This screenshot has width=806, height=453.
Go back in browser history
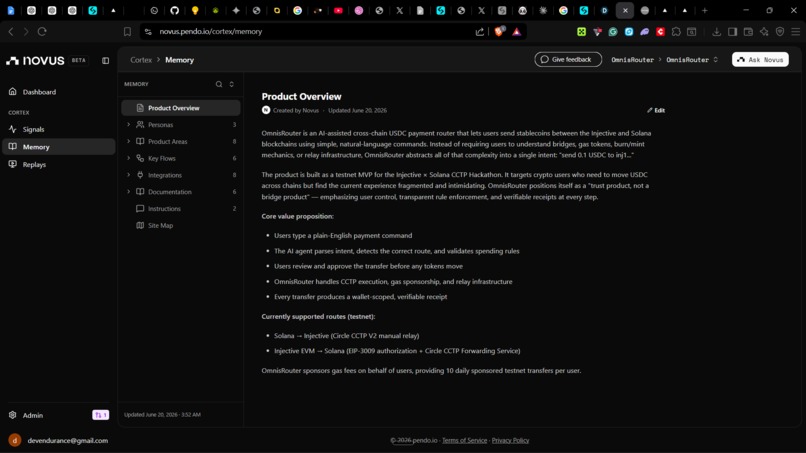pos(11,32)
